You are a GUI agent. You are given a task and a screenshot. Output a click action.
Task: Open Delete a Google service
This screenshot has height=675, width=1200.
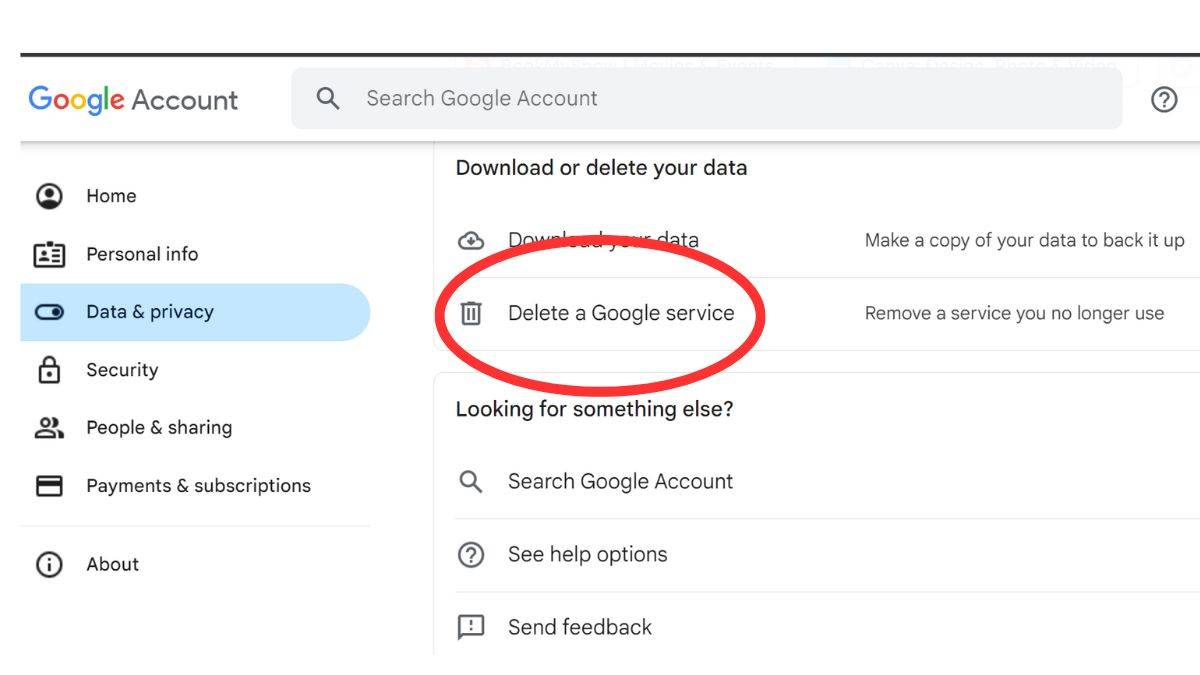click(x=622, y=313)
